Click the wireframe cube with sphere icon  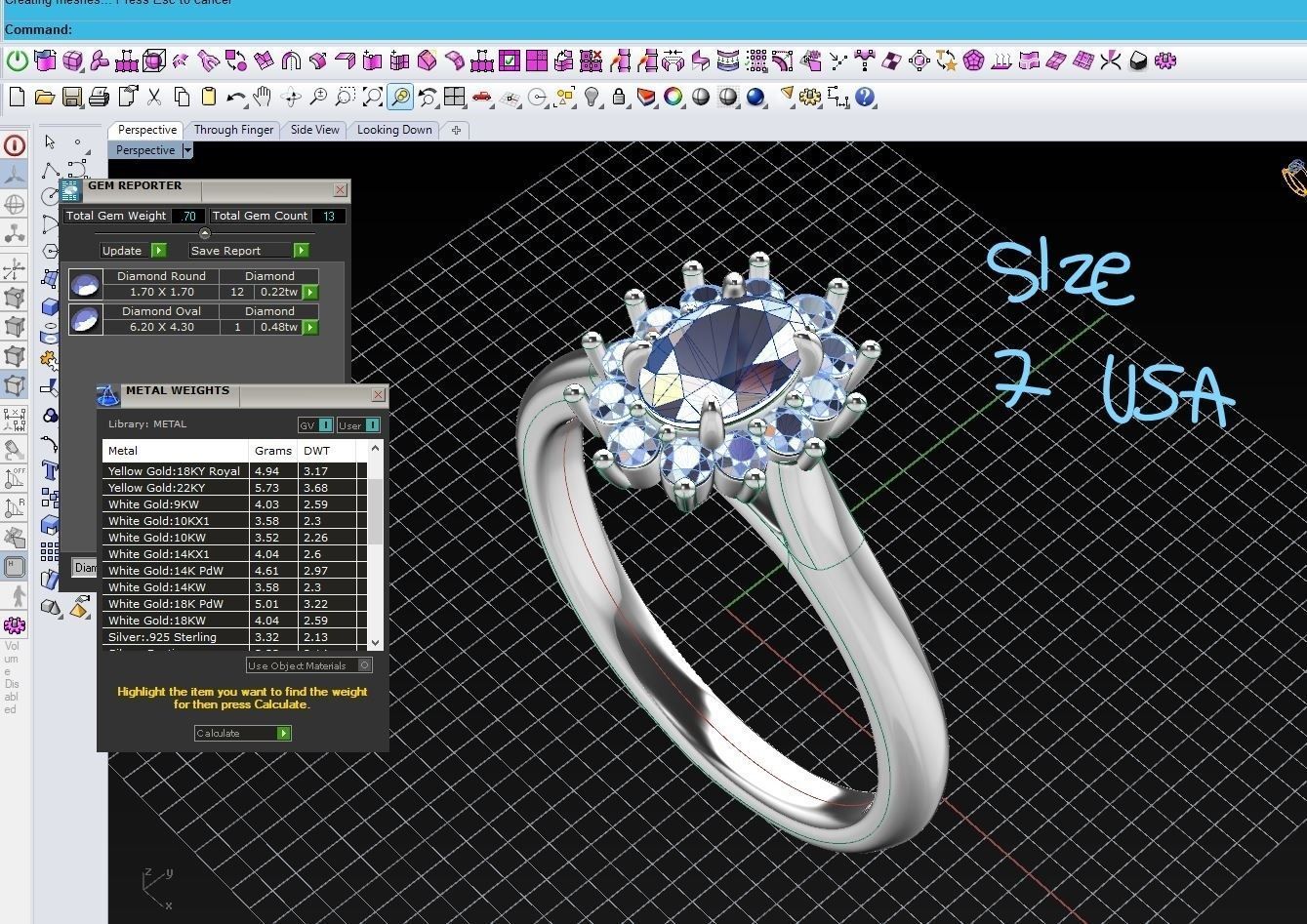(x=154, y=61)
